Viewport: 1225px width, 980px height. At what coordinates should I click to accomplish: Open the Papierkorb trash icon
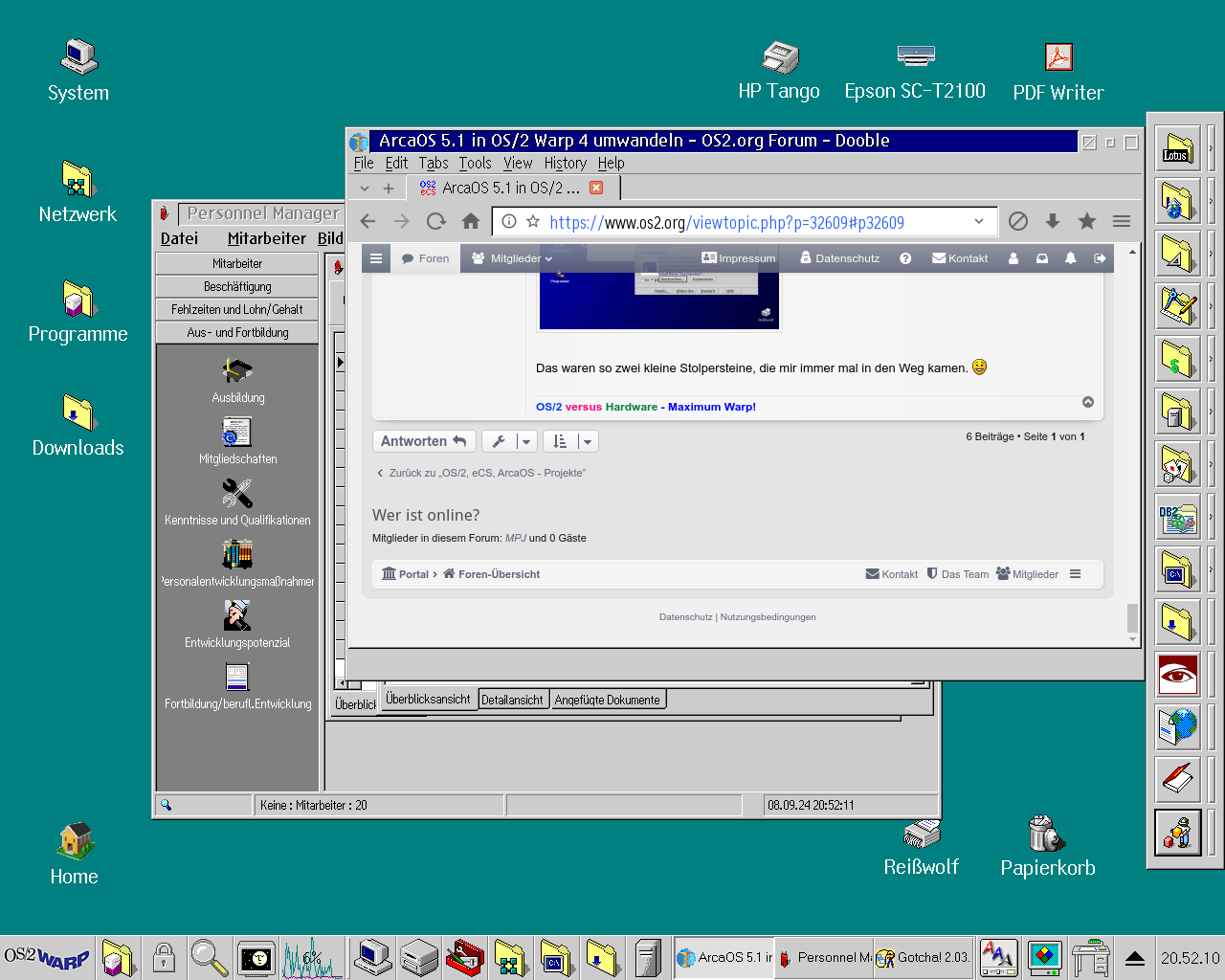click(1047, 834)
